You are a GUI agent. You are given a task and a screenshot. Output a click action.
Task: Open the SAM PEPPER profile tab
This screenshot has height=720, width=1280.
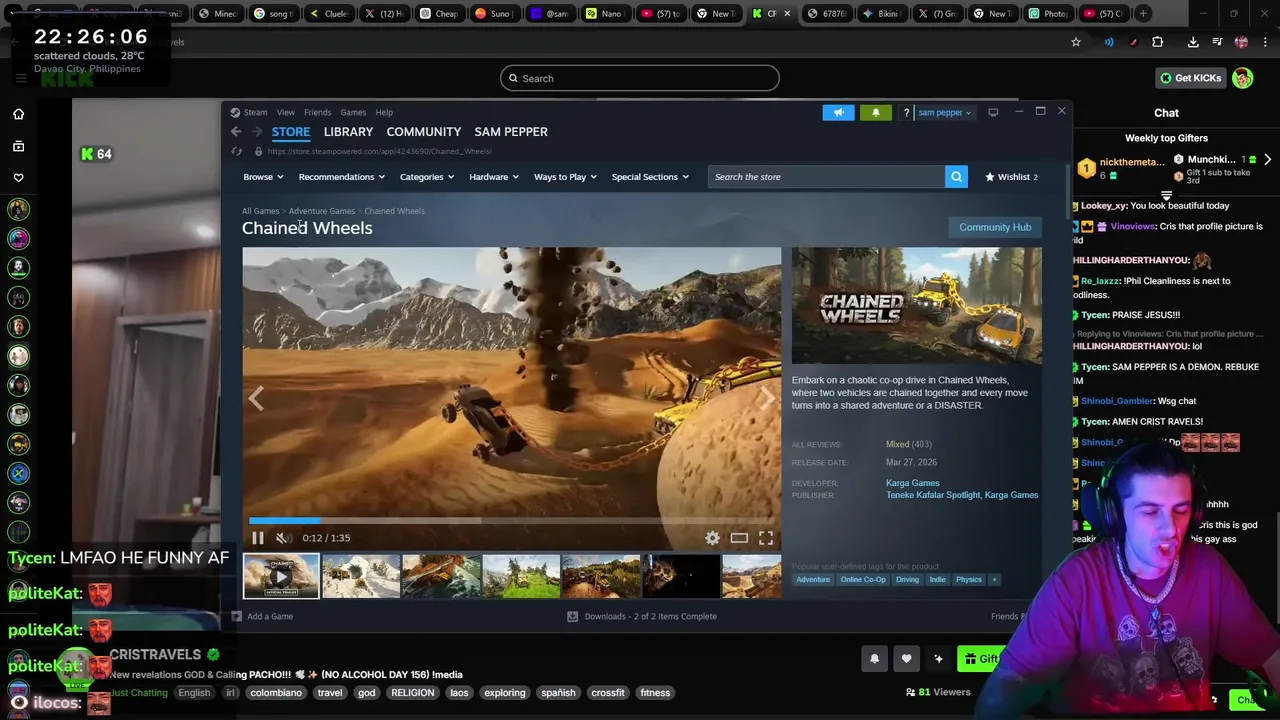[x=511, y=131]
